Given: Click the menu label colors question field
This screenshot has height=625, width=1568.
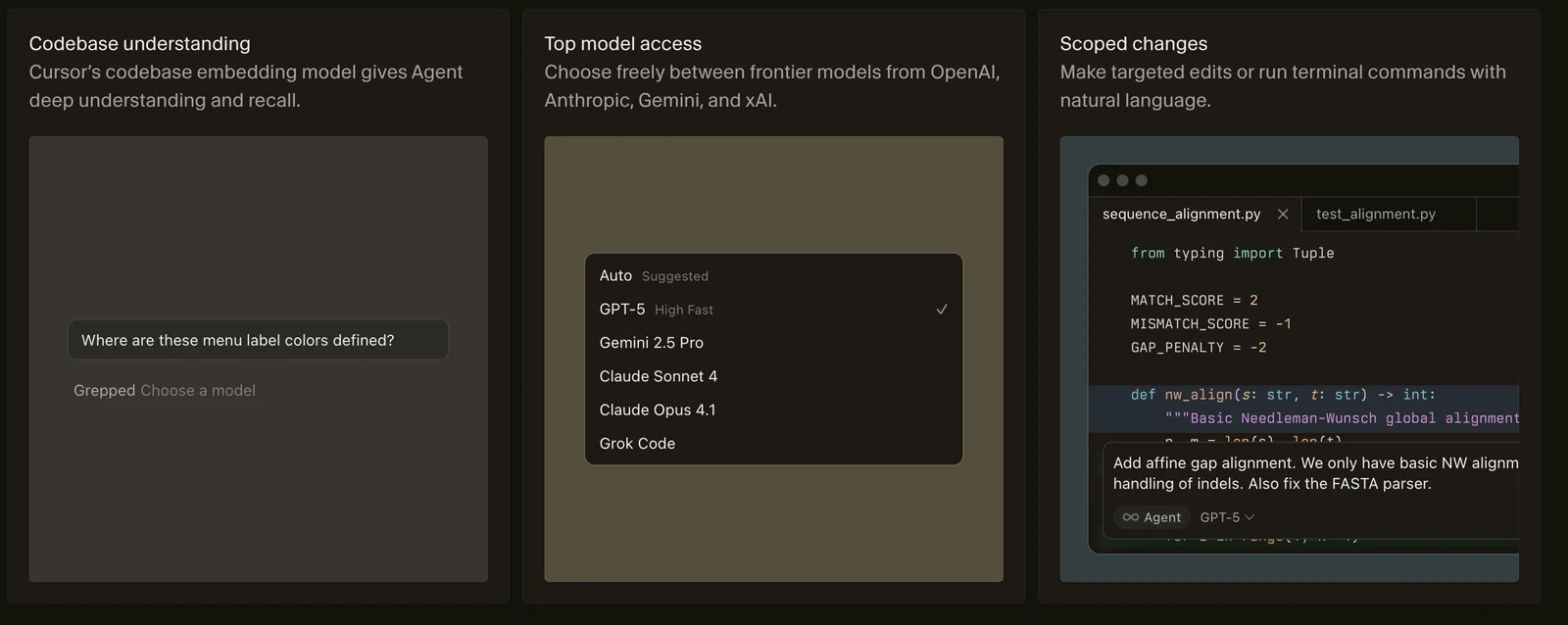Looking at the screenshot, I should pos(258,340).
